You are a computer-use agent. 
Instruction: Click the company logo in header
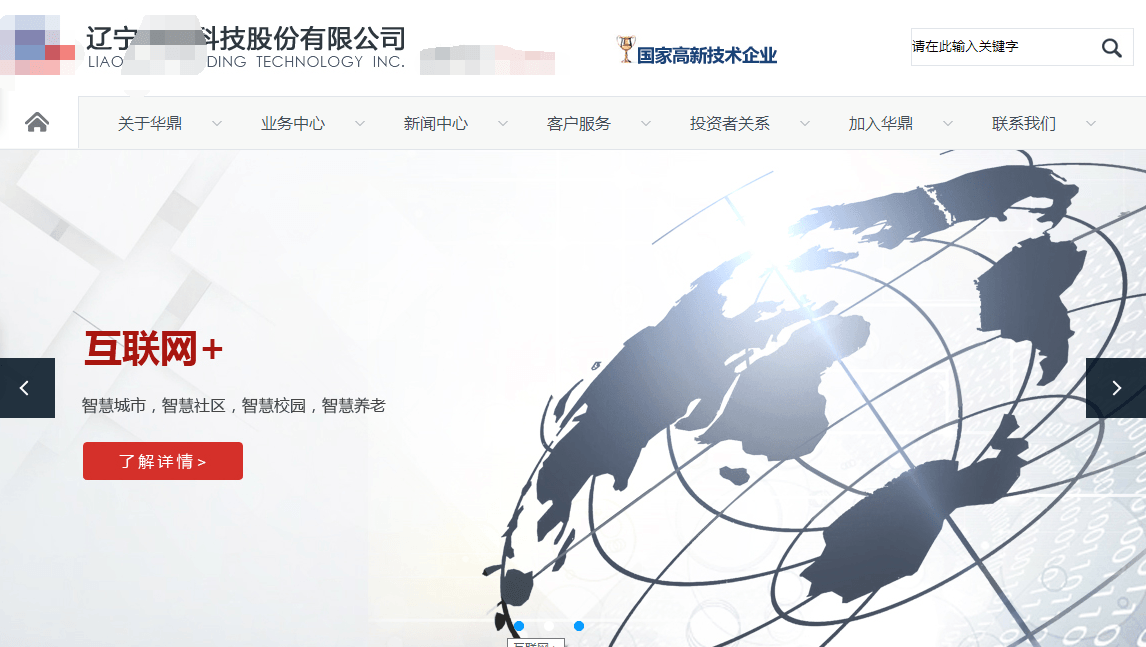click(38, 45)
